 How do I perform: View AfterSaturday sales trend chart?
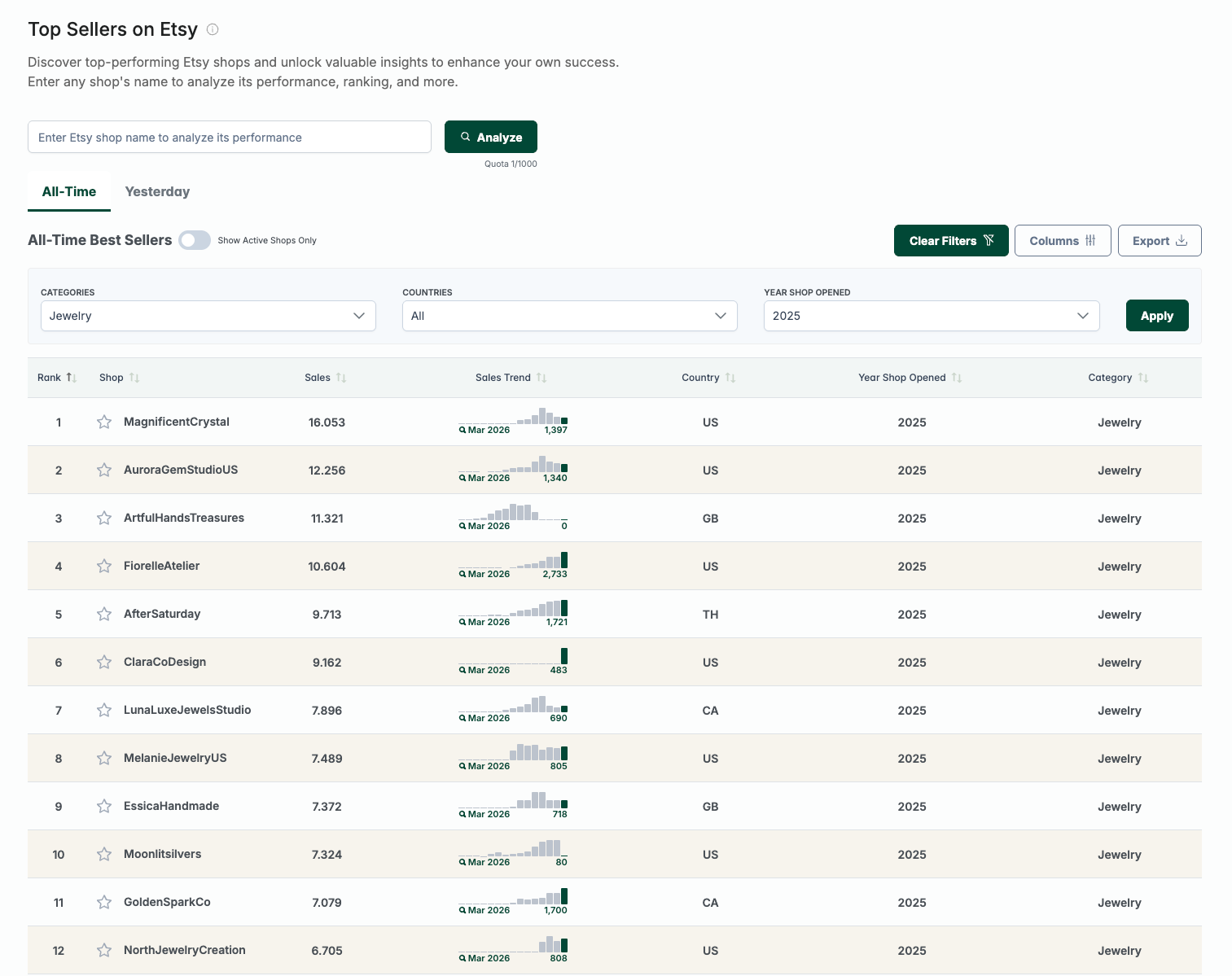[513, 613]
